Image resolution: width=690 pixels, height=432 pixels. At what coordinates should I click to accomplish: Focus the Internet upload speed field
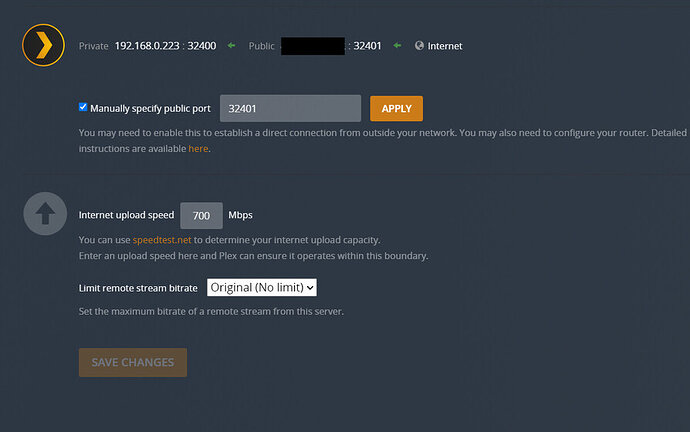tap(202, 216)
